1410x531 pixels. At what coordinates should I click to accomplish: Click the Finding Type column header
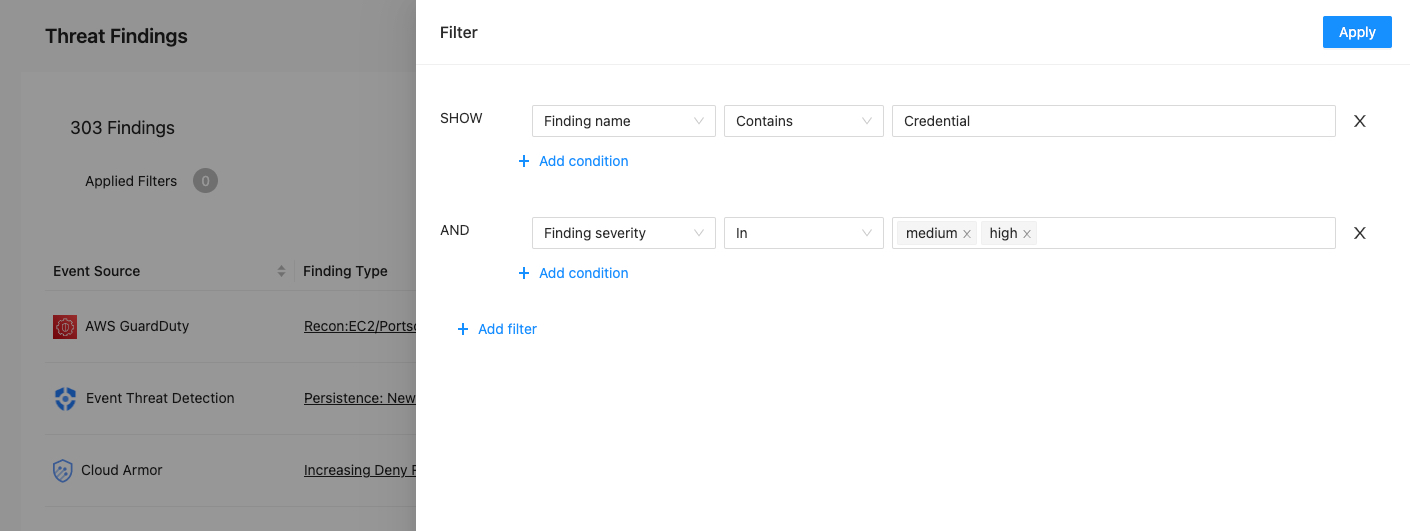point(345,271)
